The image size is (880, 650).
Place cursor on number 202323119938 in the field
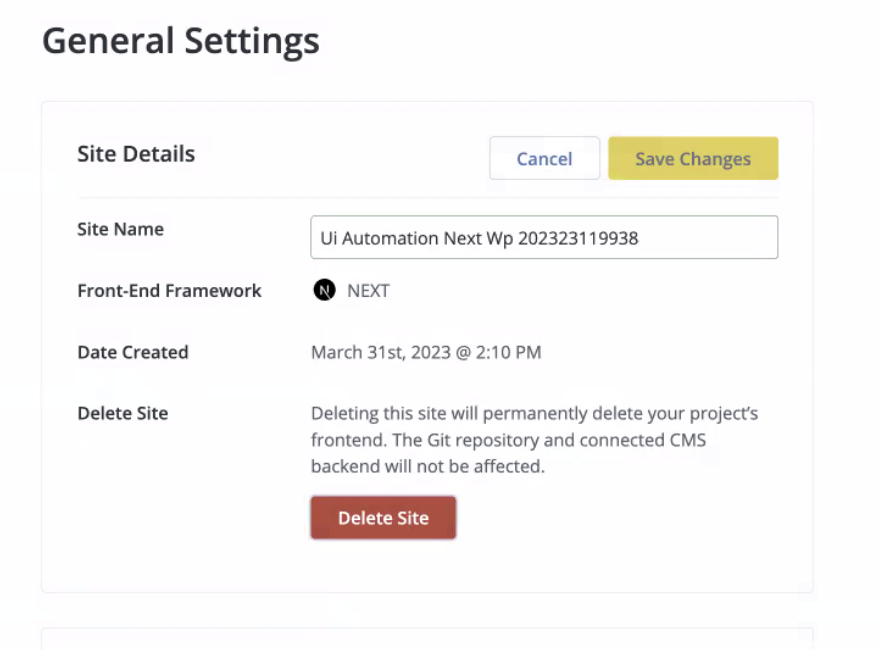(578, 239)
